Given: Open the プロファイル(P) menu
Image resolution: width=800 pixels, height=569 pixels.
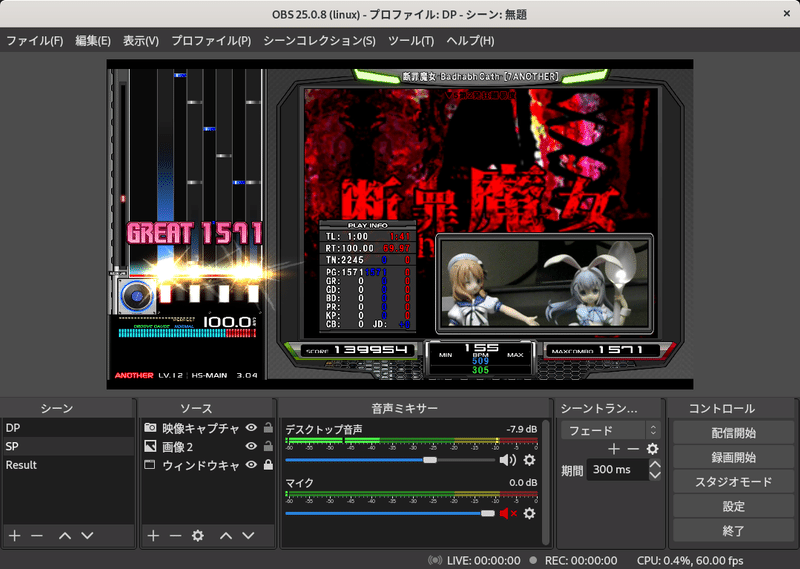Looking at the screenshot, I should pos(211,41).
